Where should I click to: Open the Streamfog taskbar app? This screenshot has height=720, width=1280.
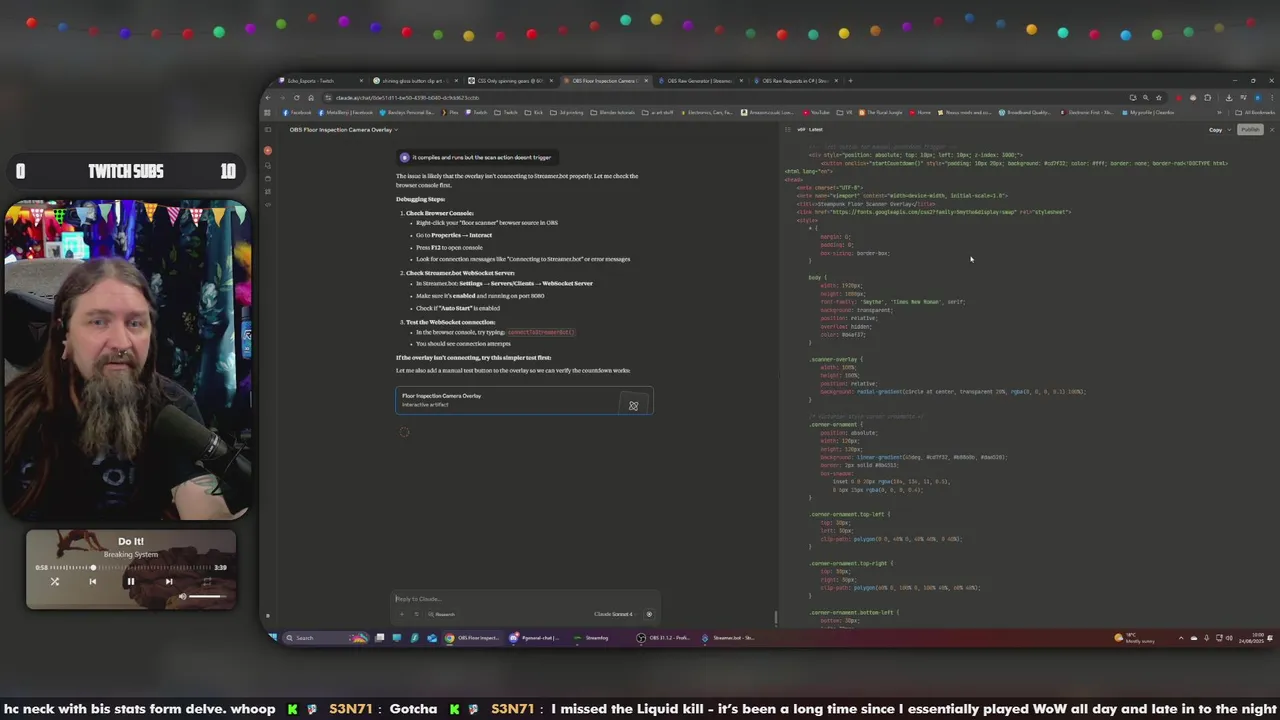[591, 637]
